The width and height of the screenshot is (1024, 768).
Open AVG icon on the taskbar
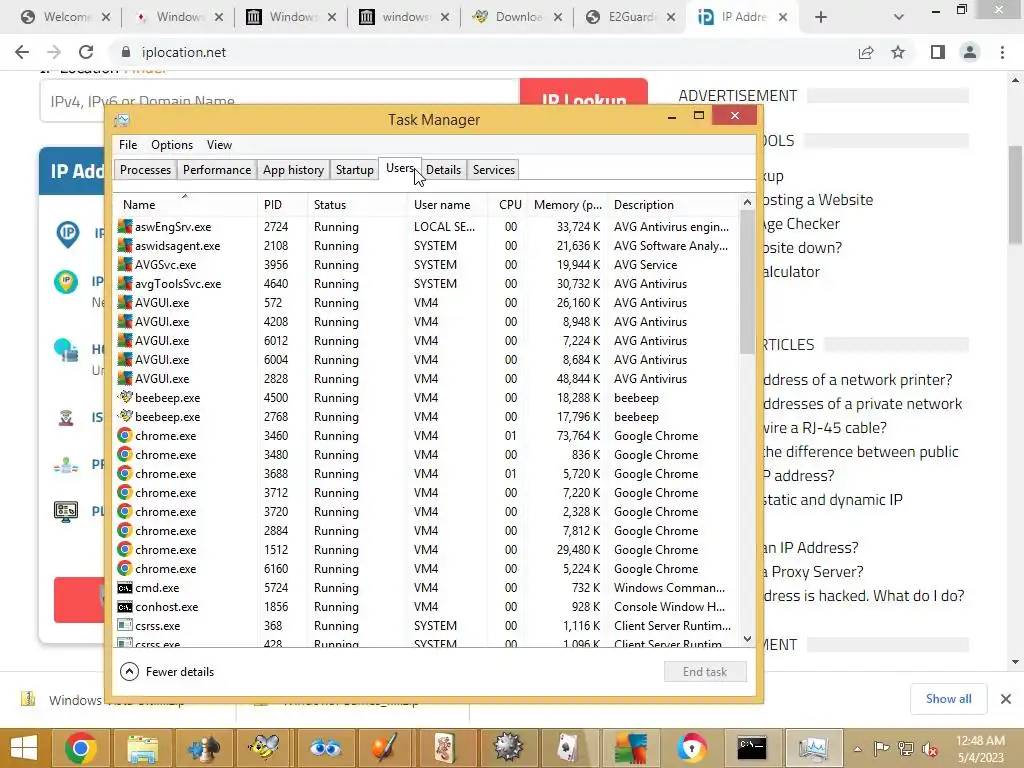(630, 748)
